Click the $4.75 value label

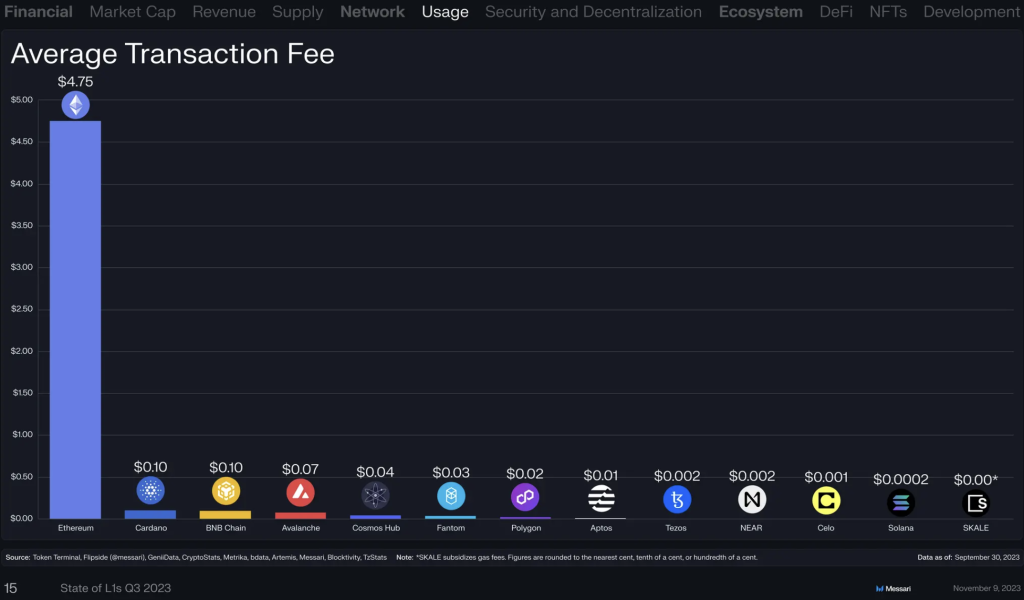[75, 82]
